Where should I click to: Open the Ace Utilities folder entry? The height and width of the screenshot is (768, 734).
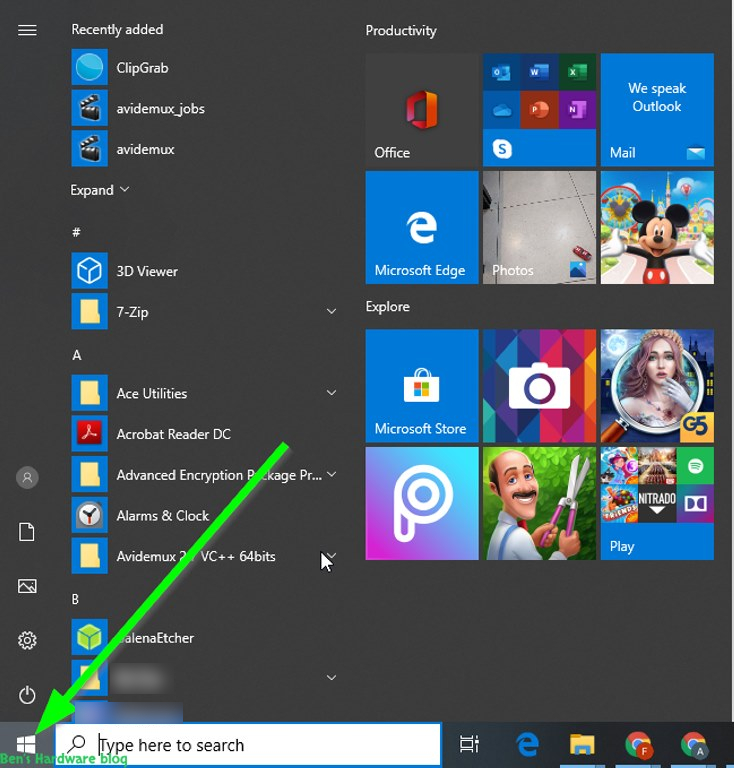point(205,393)
